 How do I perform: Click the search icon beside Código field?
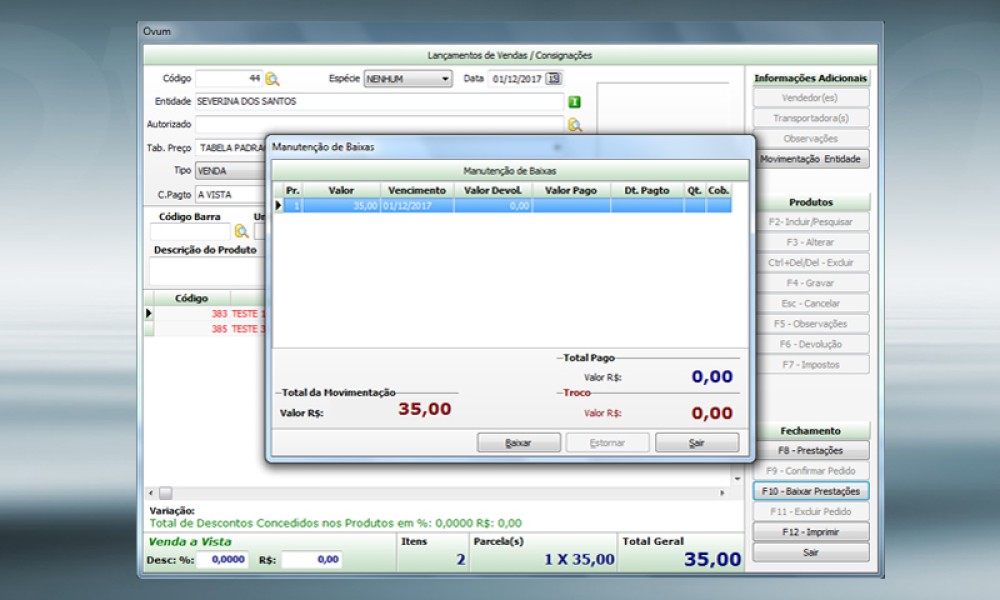(273, 79)
